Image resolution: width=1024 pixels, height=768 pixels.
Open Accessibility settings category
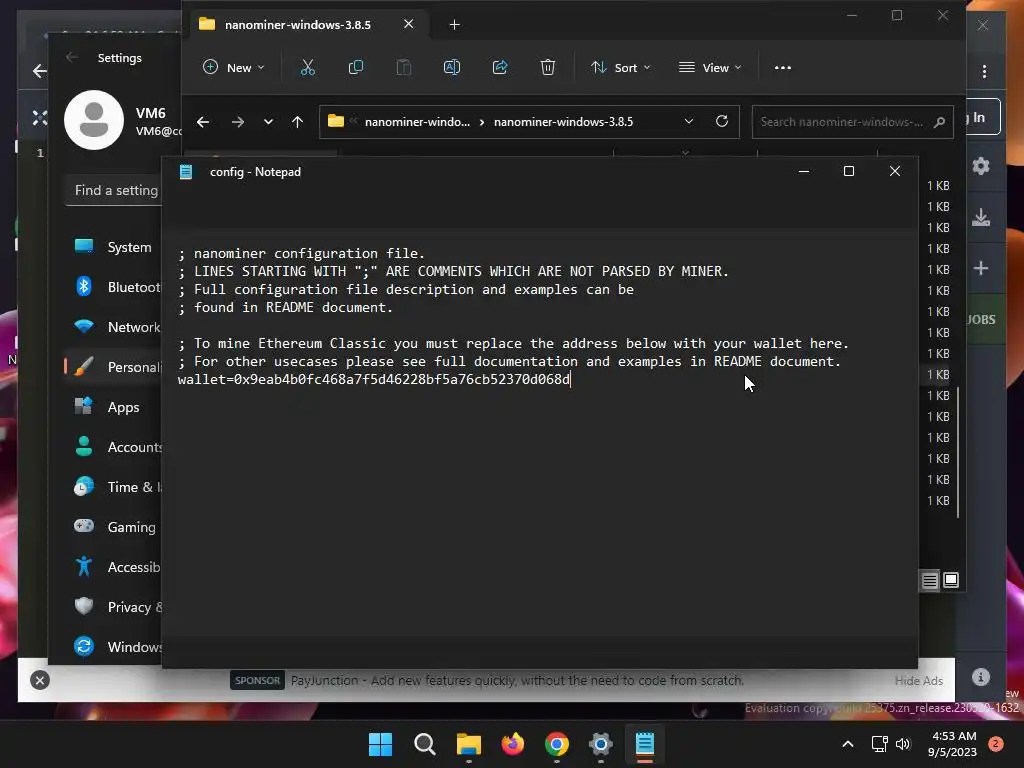[x=113, y=567]
